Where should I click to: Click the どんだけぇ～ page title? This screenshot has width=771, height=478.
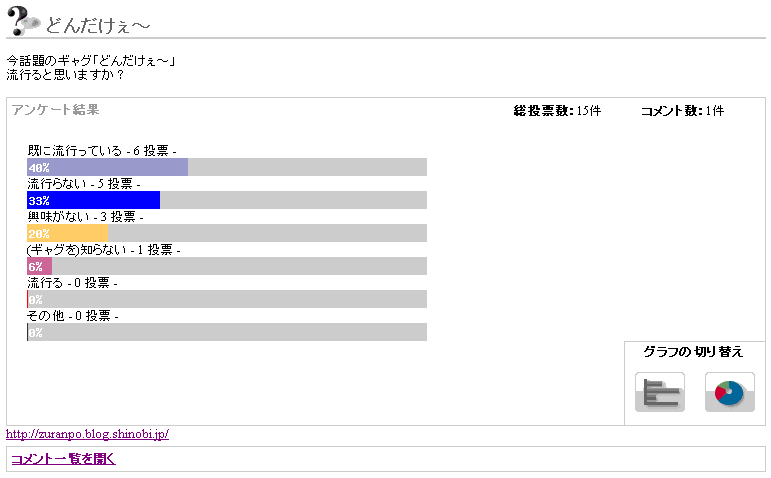pos(99,24)
